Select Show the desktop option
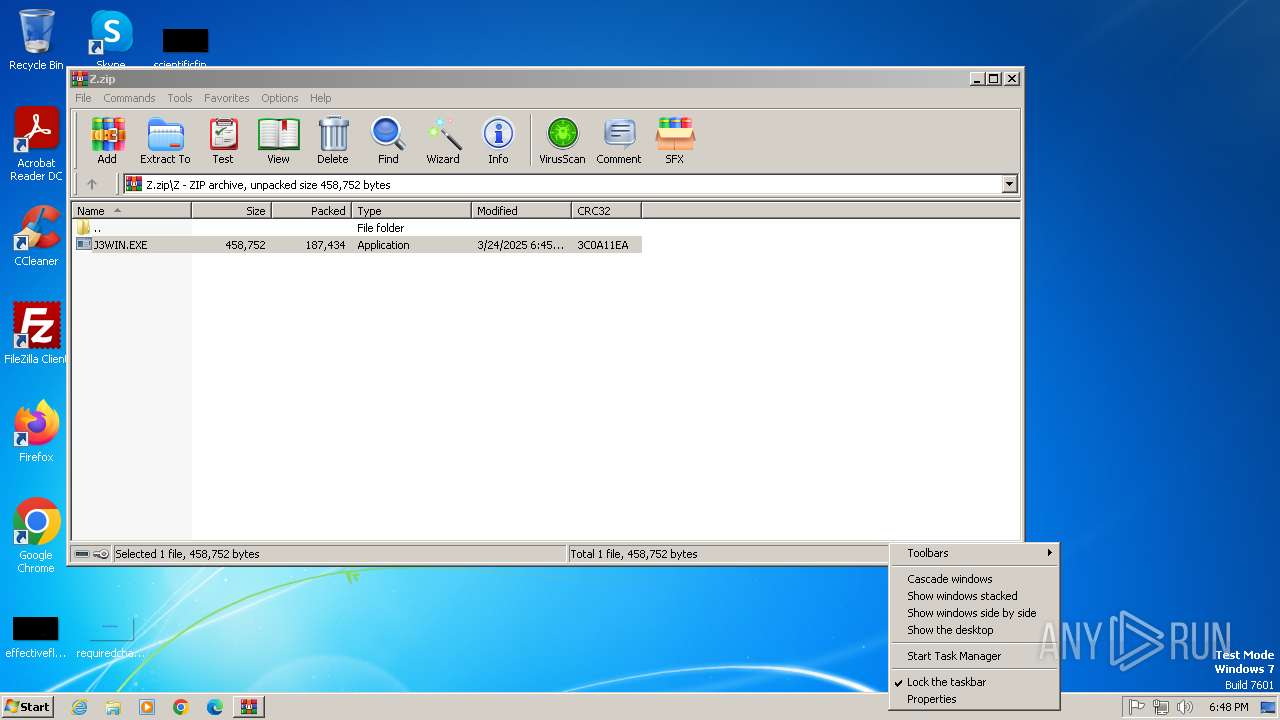This screenshot has height=720, width=1280. (x=974, y=630)
